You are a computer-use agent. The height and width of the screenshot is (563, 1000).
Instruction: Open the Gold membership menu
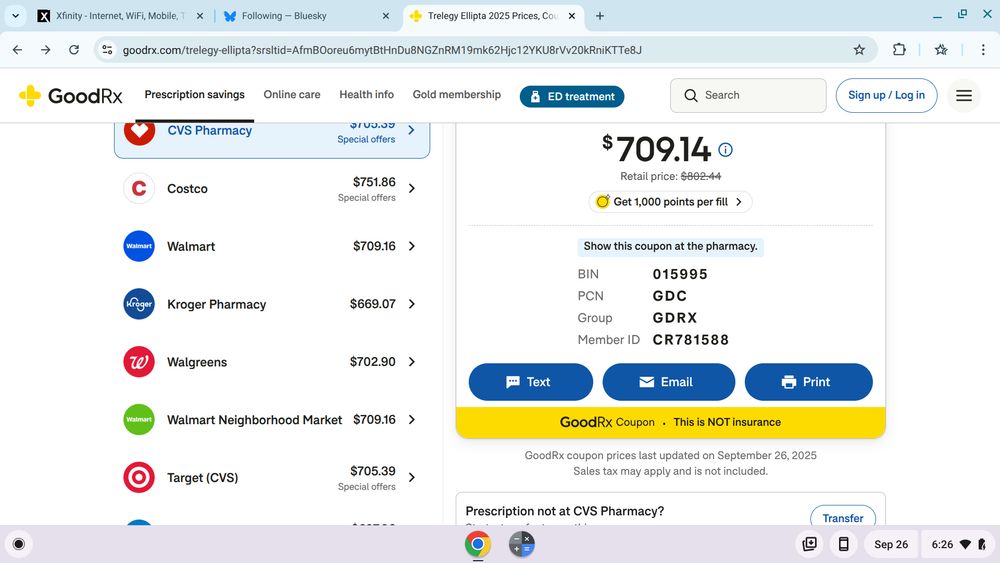[x=457, y=94]
